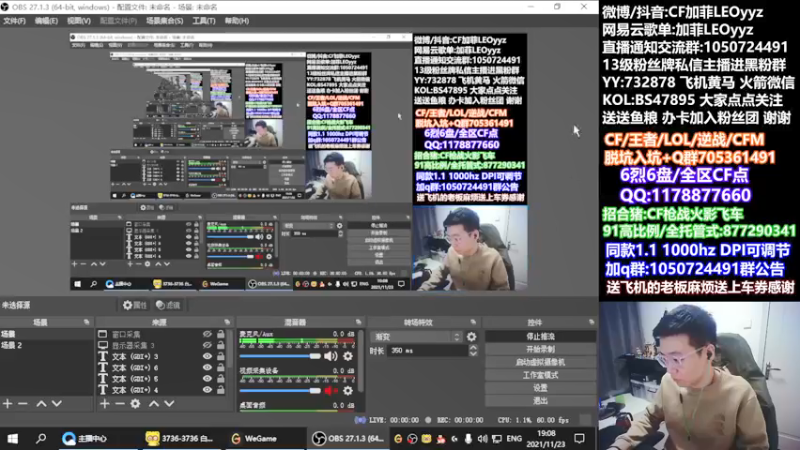
Task: Click the 时长 350 ms input field
Action: (428, 351)
